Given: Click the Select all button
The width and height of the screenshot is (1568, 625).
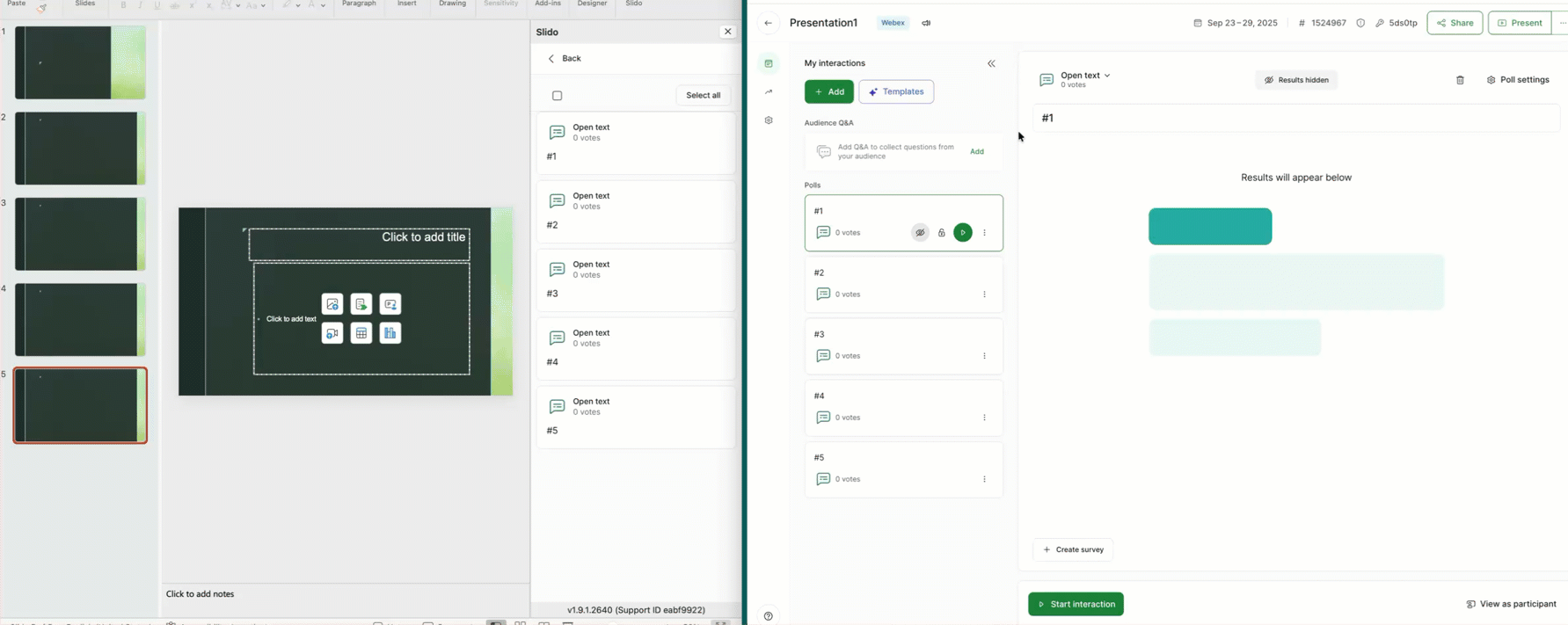Looking at the screenshot, I should tap(703, 95).
